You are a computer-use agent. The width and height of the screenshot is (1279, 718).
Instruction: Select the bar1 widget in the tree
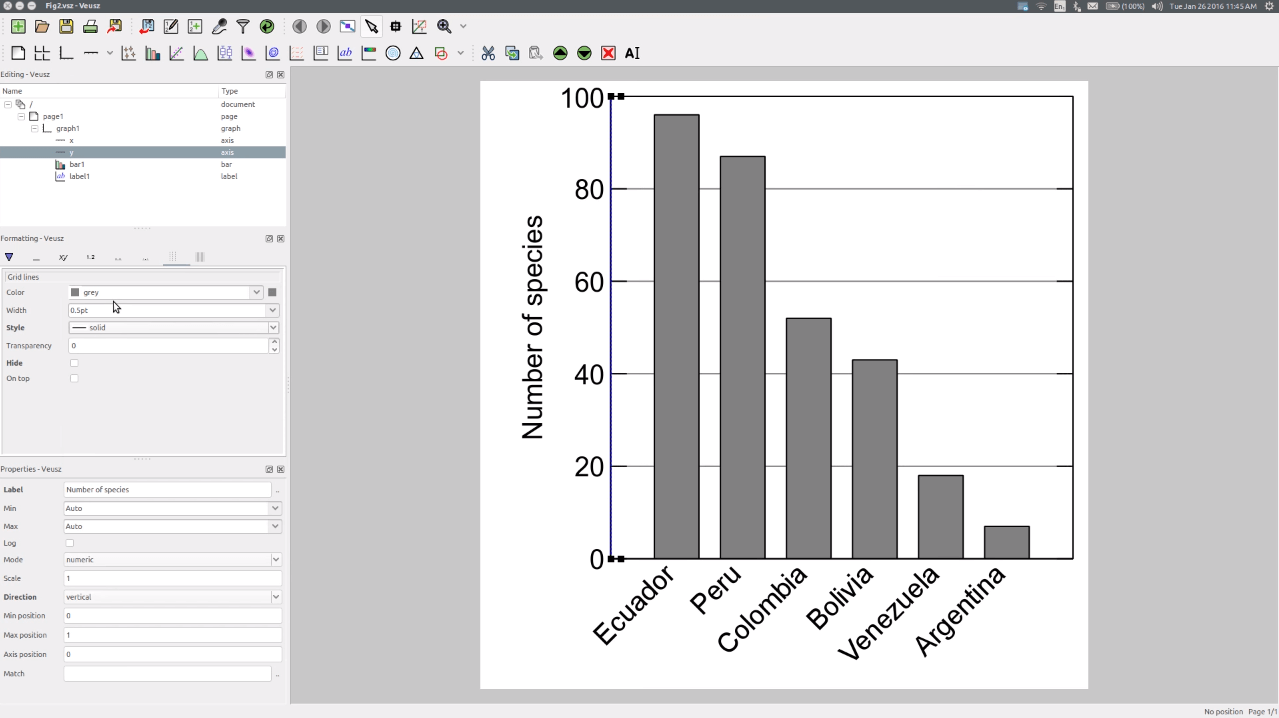pyautogui.click(x=77, y=164)
